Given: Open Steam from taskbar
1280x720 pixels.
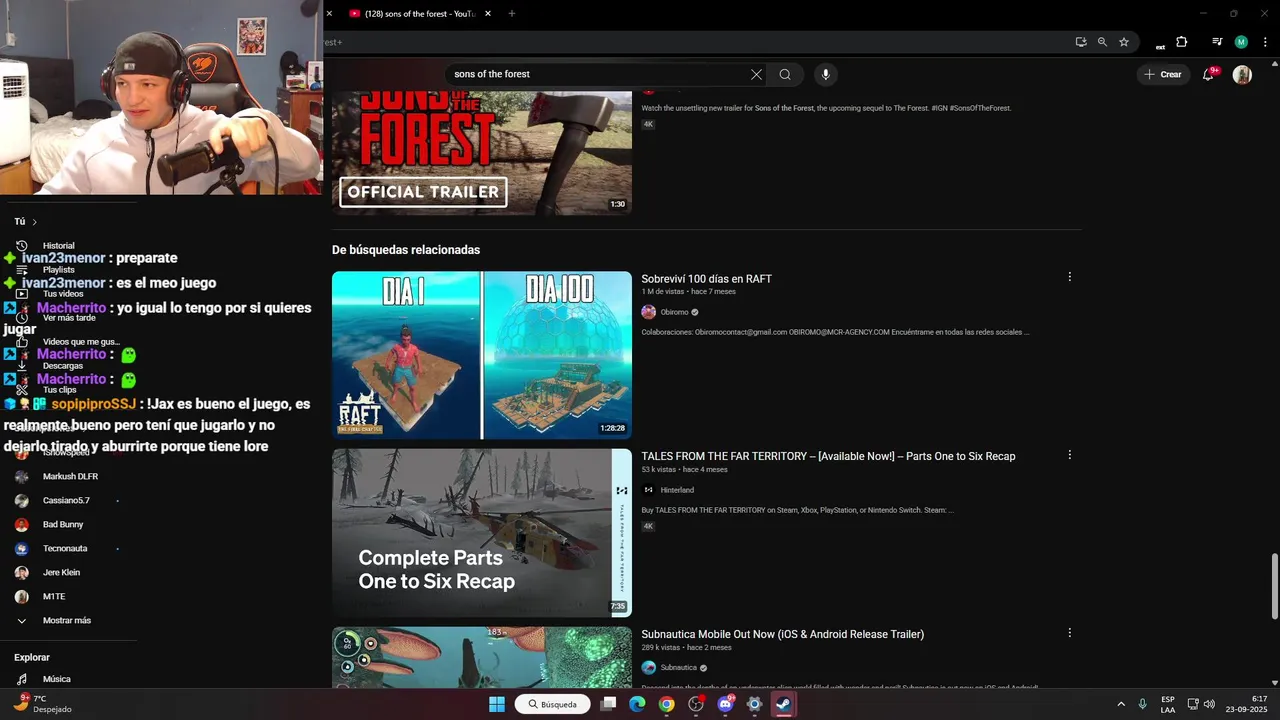Looking at the screenshot, I should point(784,704).
